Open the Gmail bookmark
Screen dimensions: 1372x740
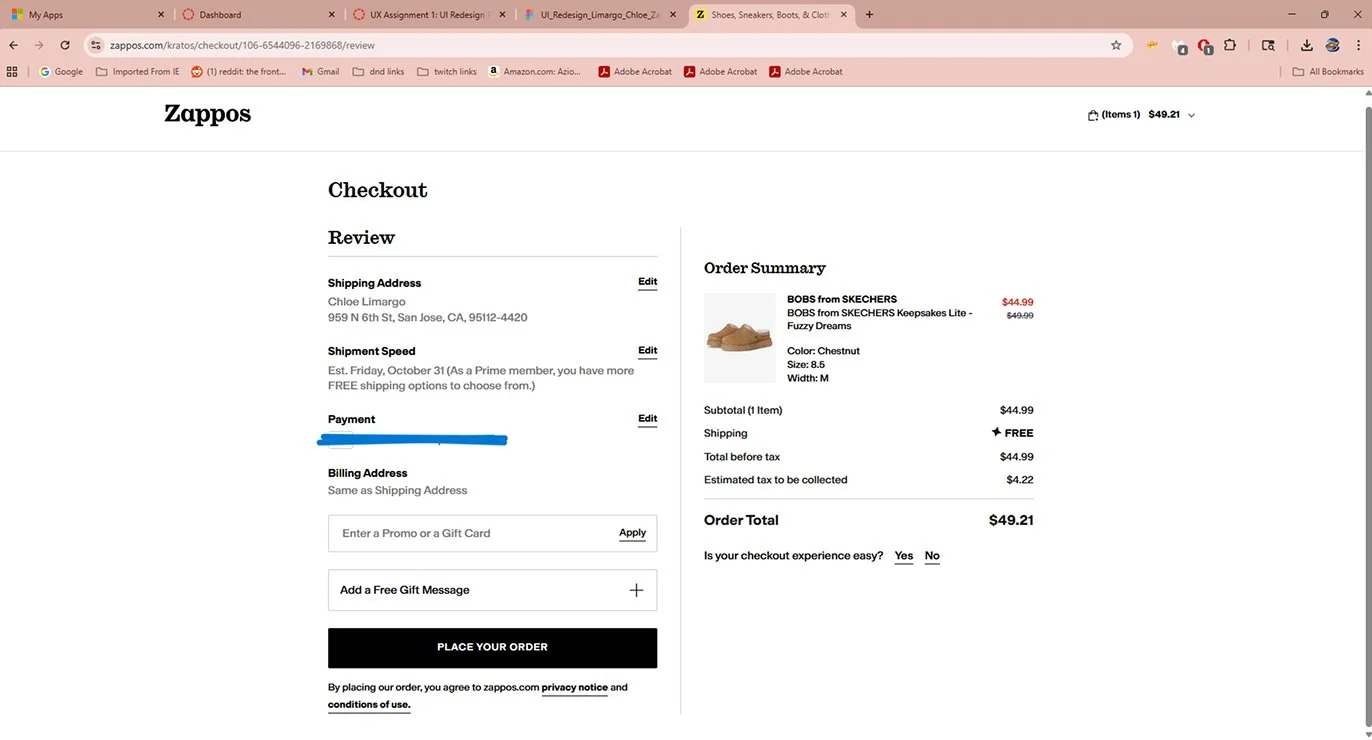(x=321, y=71)
